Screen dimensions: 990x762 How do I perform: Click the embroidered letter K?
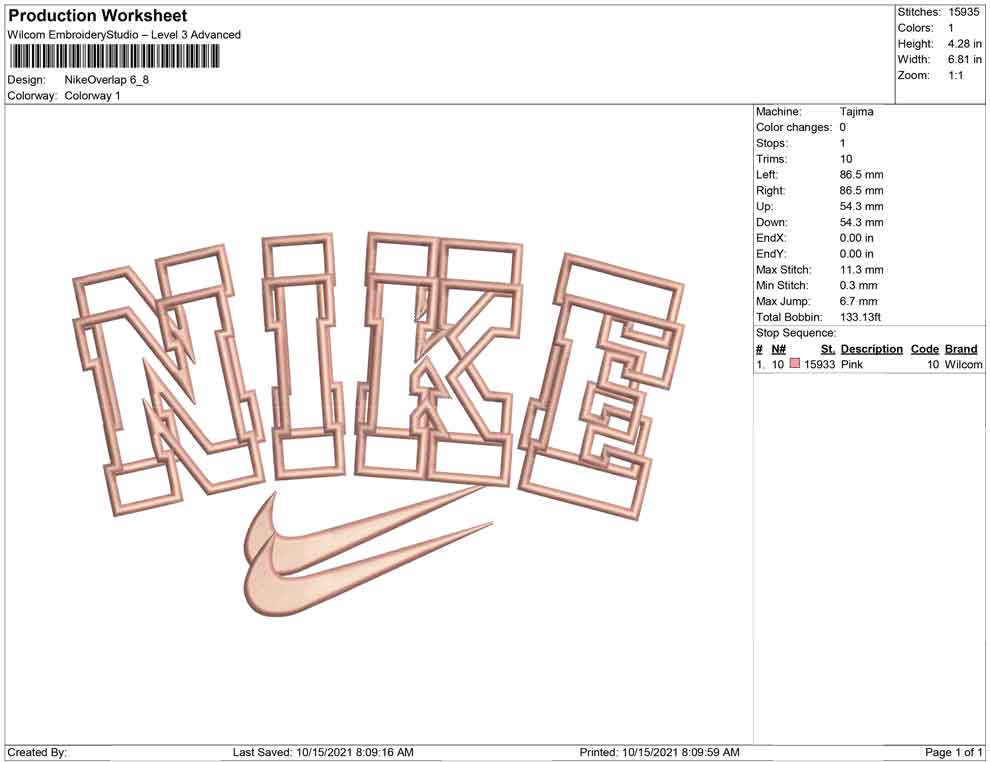point(439,359)
